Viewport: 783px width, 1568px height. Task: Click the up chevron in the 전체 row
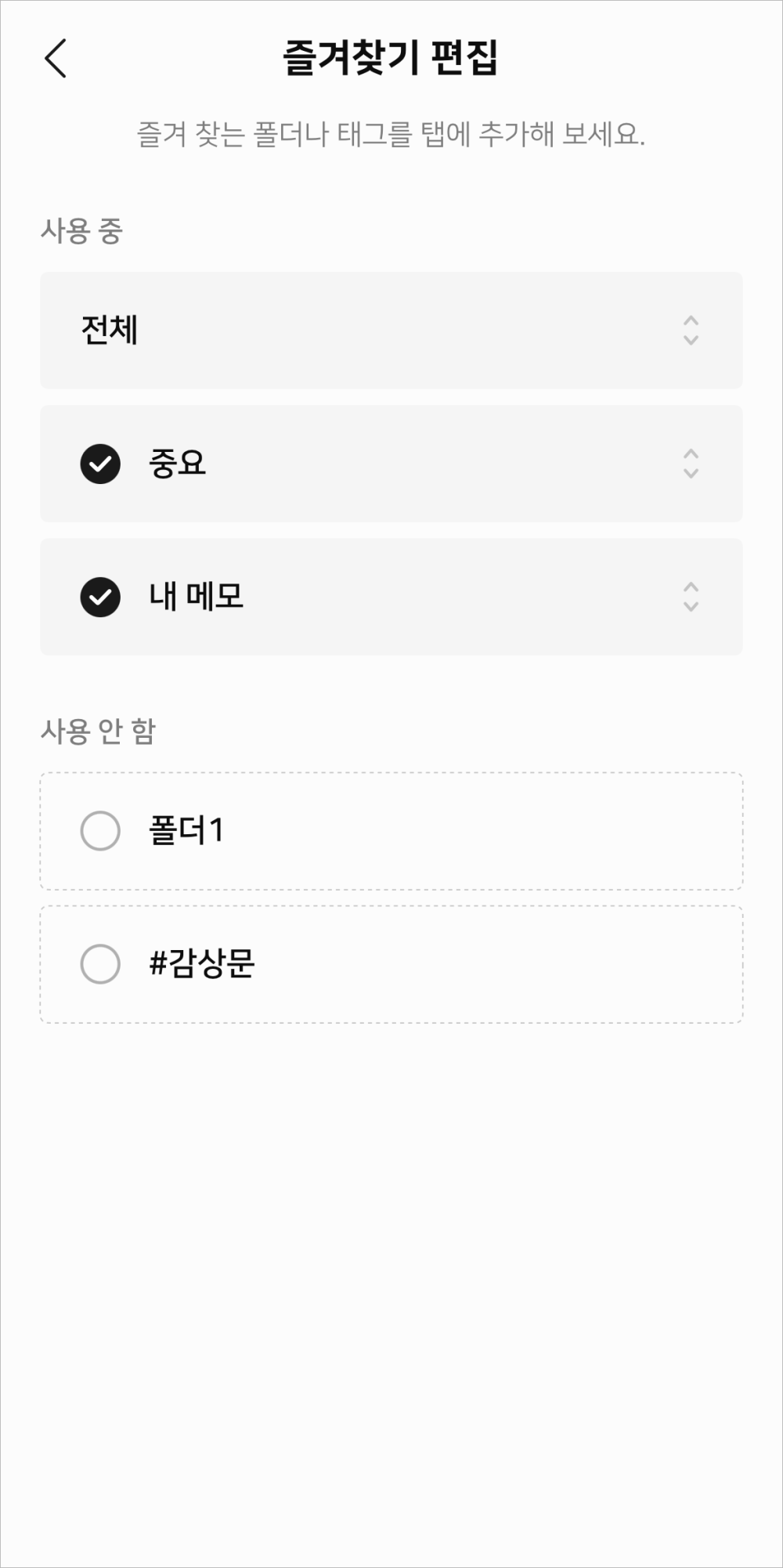pyautogui.click(x=691, y=321)
